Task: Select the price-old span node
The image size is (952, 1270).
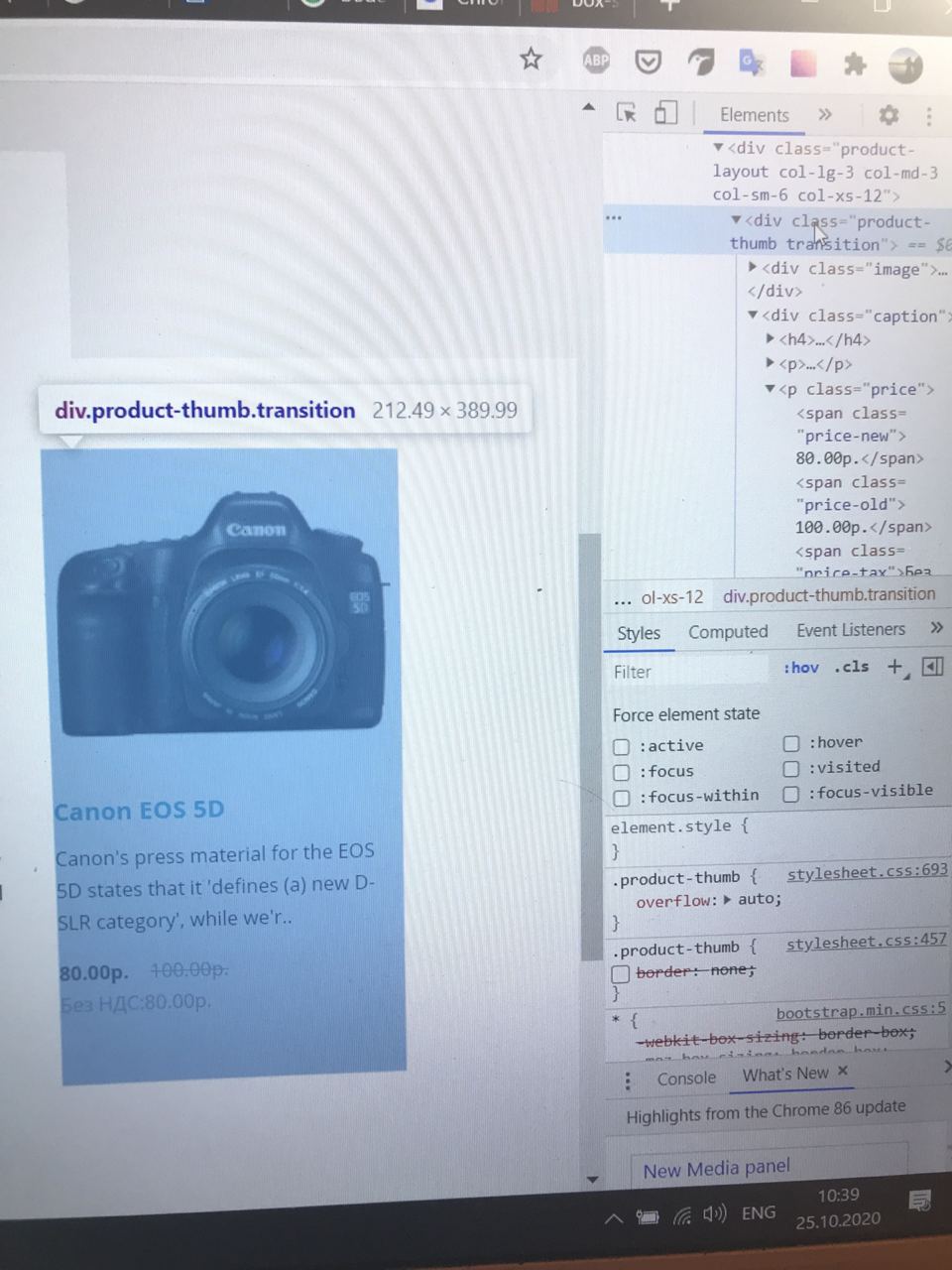Action: tap(863, 504)
